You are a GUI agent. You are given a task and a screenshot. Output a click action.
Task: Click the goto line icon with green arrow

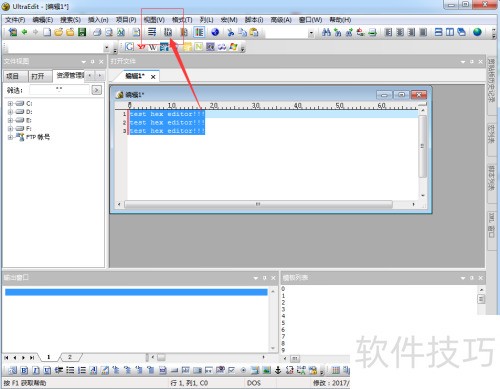pyautogui.click(x=372, y=32)
